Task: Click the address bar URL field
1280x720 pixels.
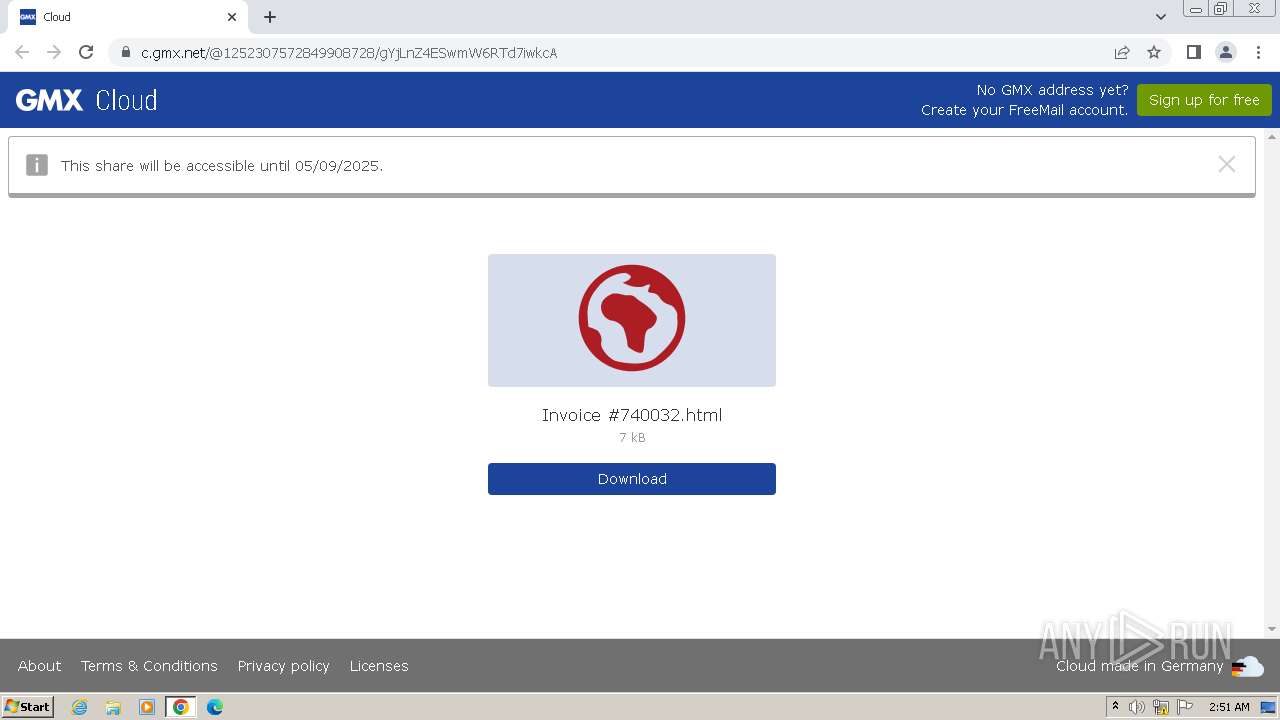Action: click(620, 52)
